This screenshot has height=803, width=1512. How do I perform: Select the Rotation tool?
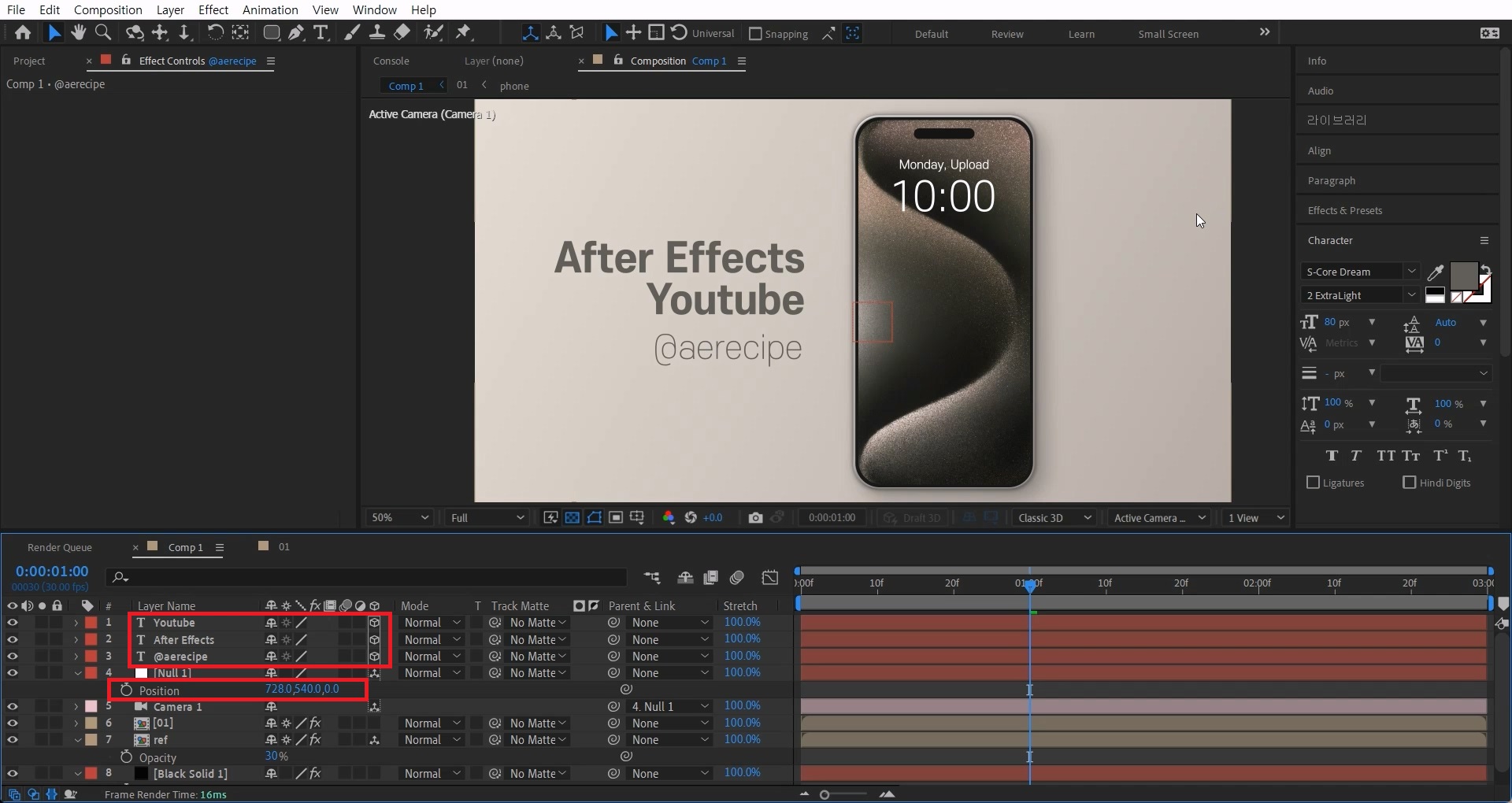215,32
